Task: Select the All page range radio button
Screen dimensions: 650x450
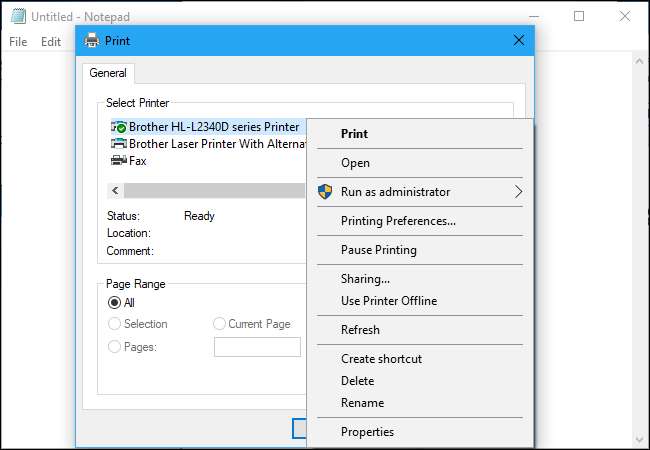Action: point(115,302)
